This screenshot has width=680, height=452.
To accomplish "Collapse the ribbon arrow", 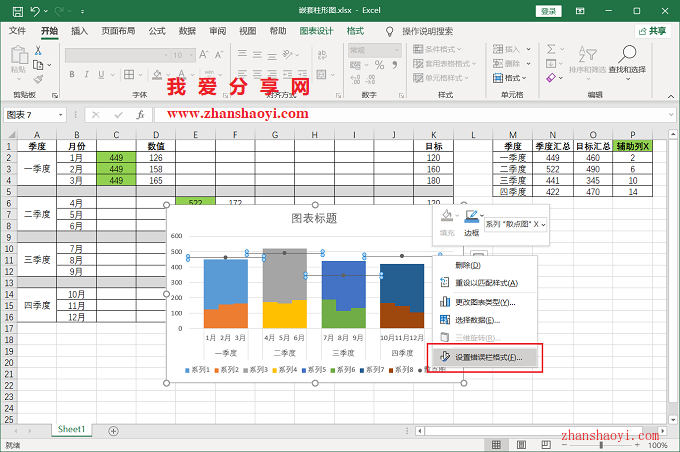I will point(671,96).
